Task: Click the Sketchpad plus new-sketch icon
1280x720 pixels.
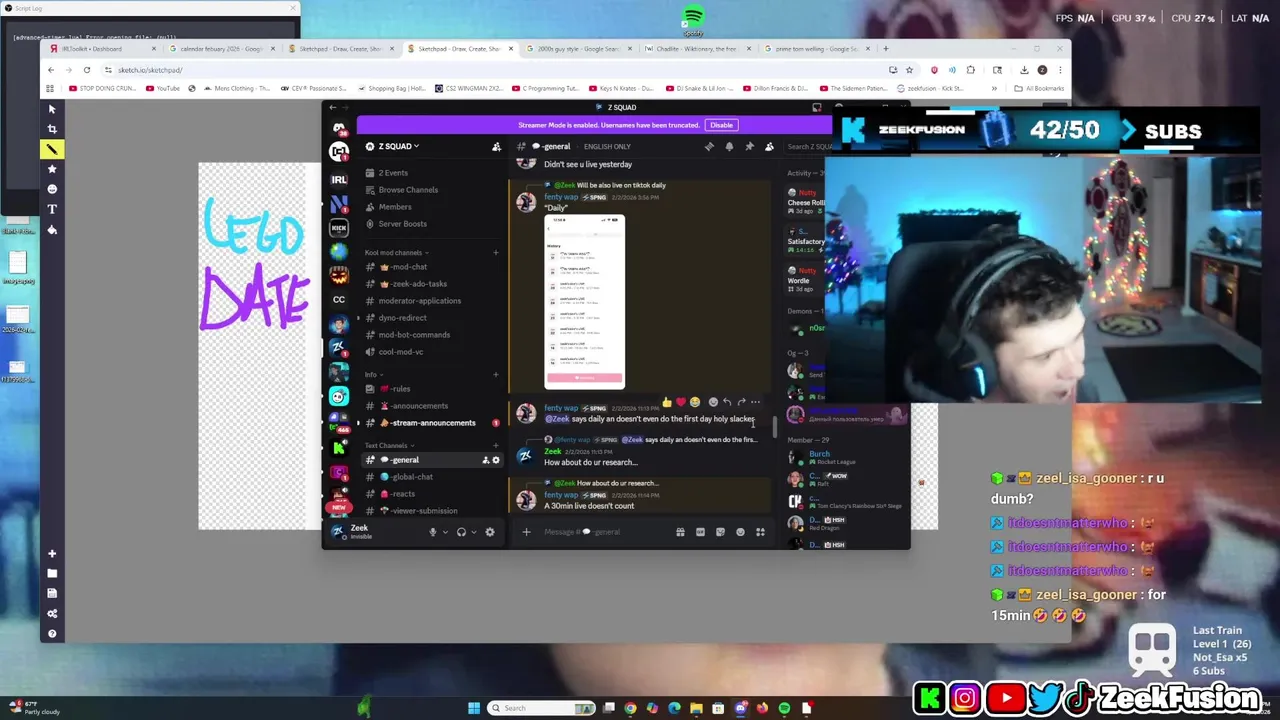Action: point(52,553)
